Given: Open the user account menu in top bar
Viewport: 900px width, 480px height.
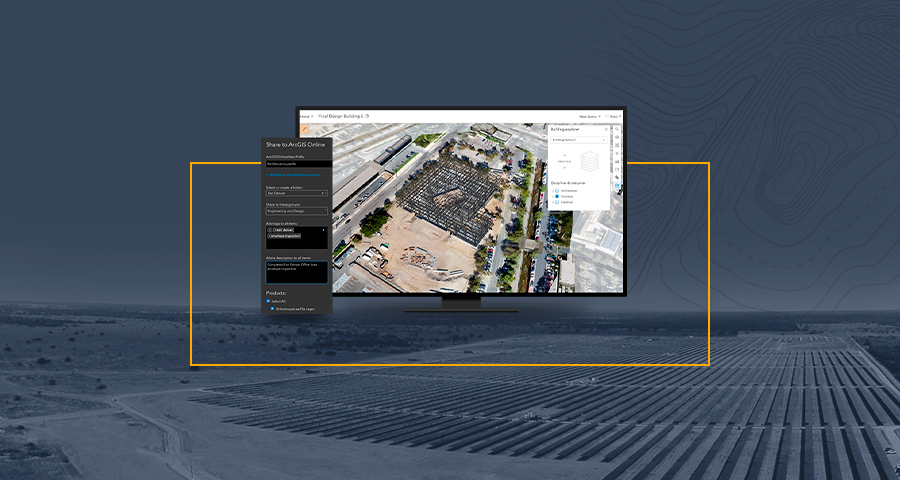Looking at the screenshot, I should click(x=589, y=117).
